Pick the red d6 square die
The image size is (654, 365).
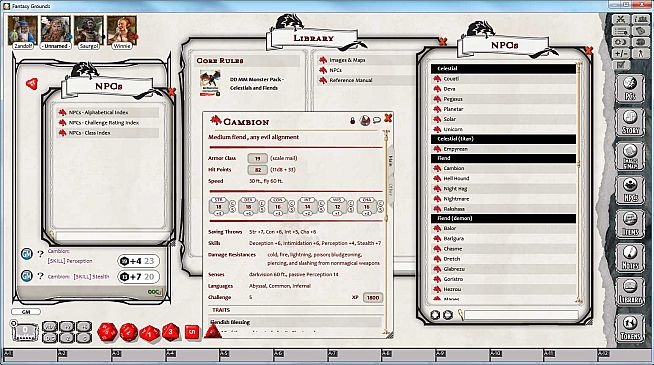click(192, 332)
